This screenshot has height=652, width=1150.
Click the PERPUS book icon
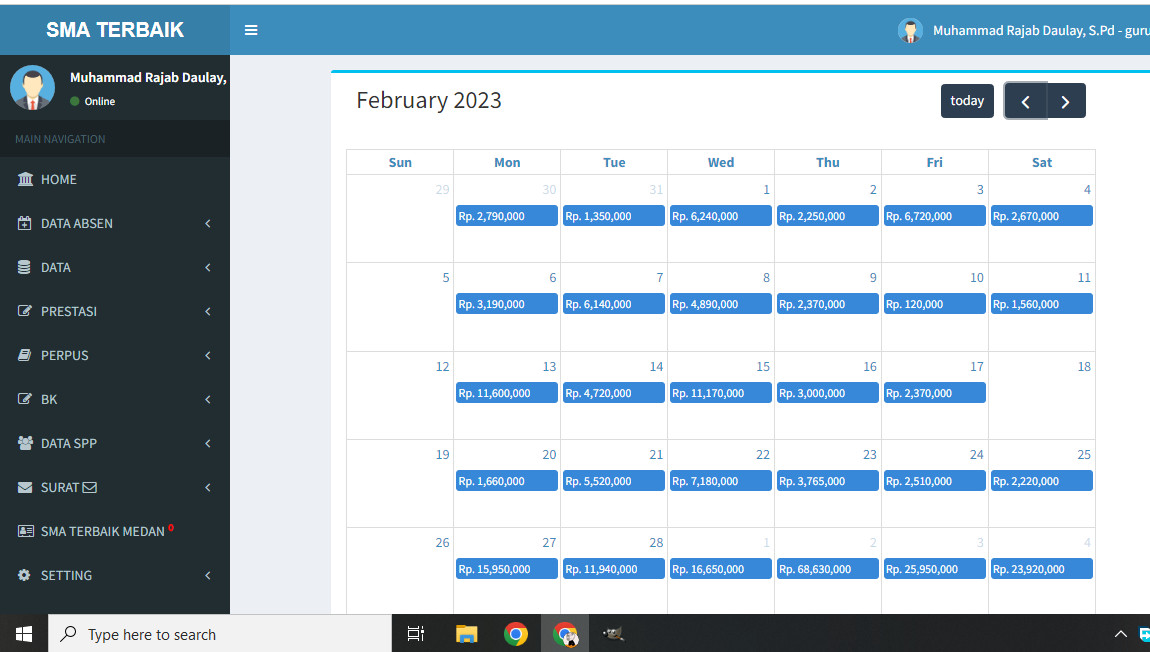point(25,355)
